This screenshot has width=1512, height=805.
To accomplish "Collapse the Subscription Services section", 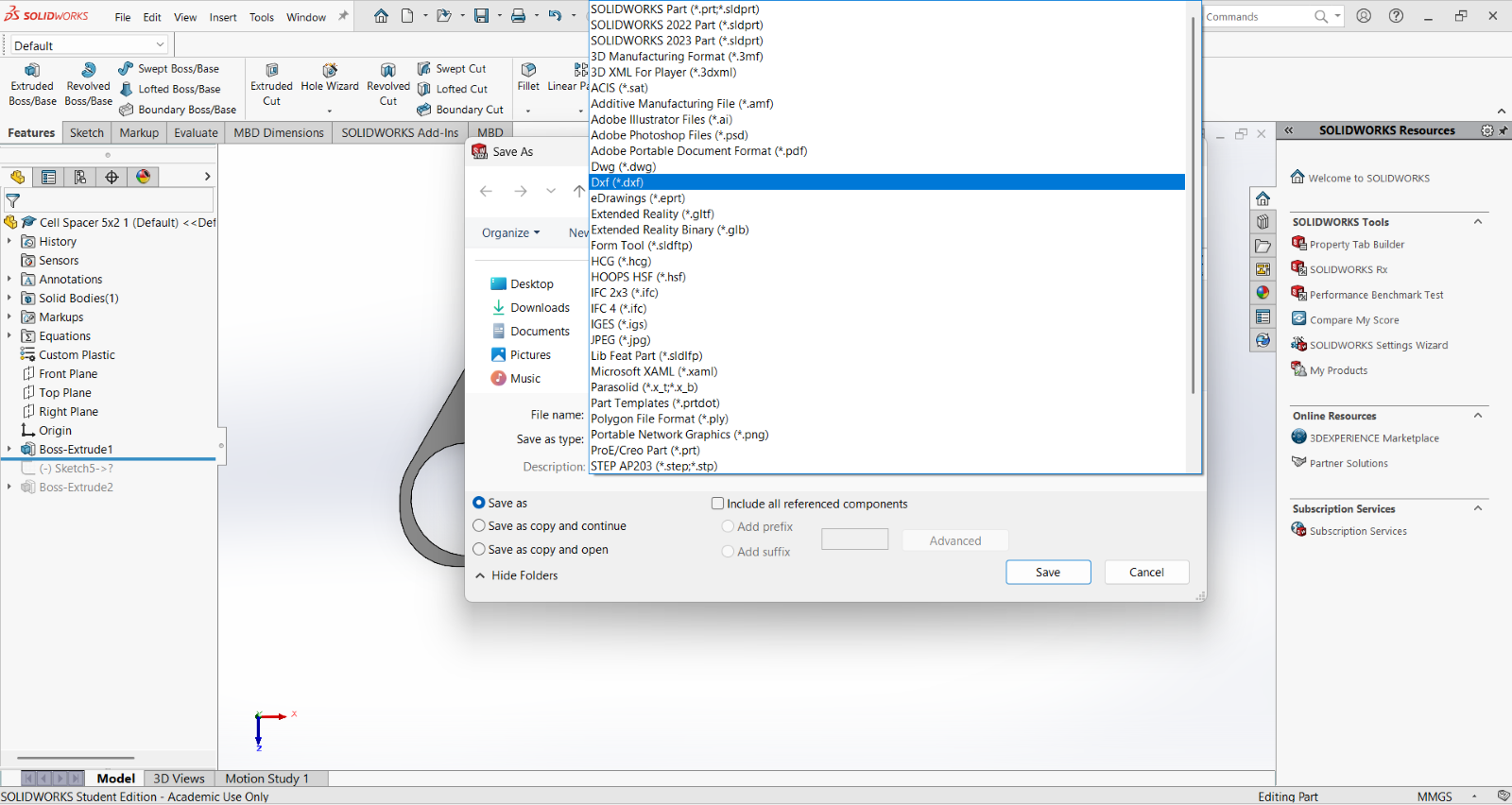I will click(1478, 508).
